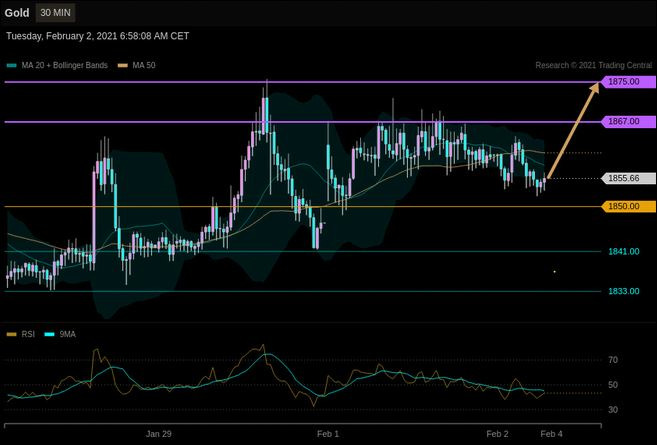Viewport: 657px width, 445px height.
Task: Click the 9MA legend color swatch
Action: pos(49,334)
